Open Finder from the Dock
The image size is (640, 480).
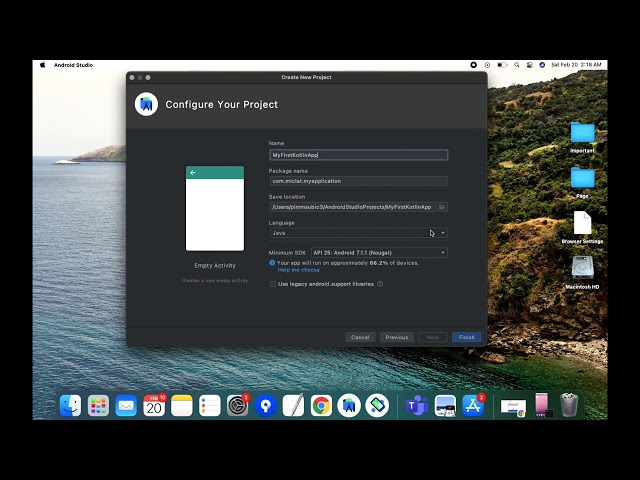(x=71, y=405)
